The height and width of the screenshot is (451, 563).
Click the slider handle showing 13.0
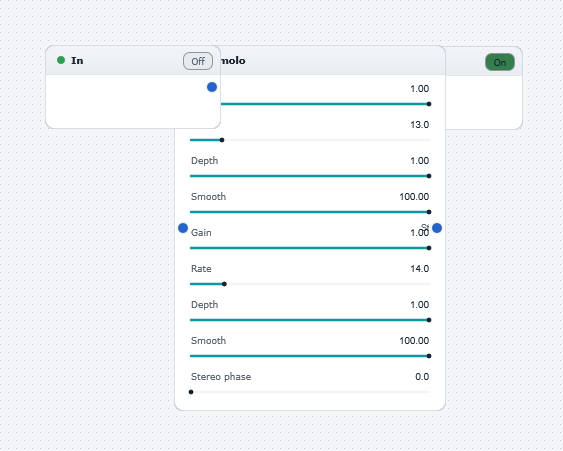click(x=222, y=140)
